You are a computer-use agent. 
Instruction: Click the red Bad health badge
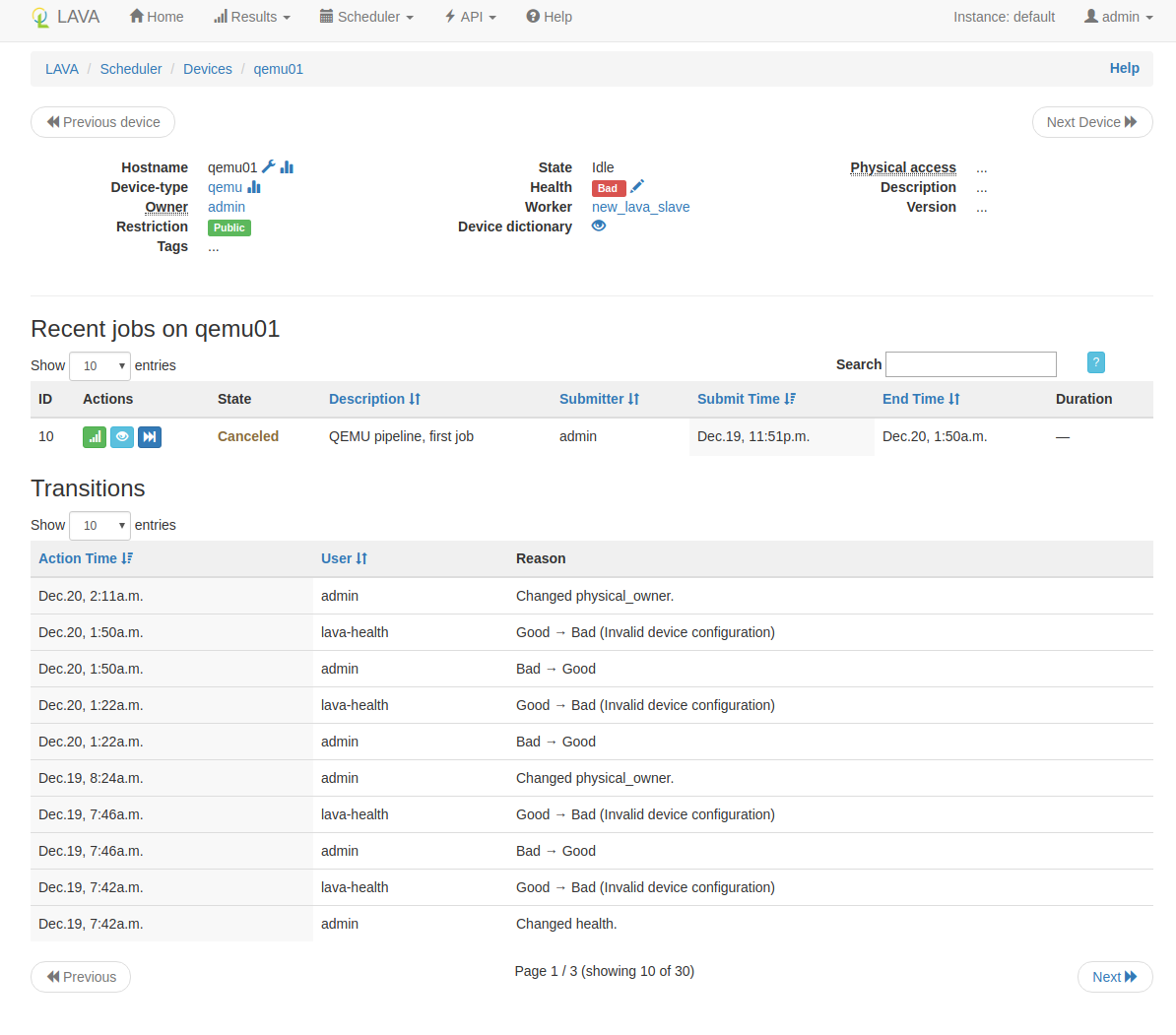(x=608, y=188)
